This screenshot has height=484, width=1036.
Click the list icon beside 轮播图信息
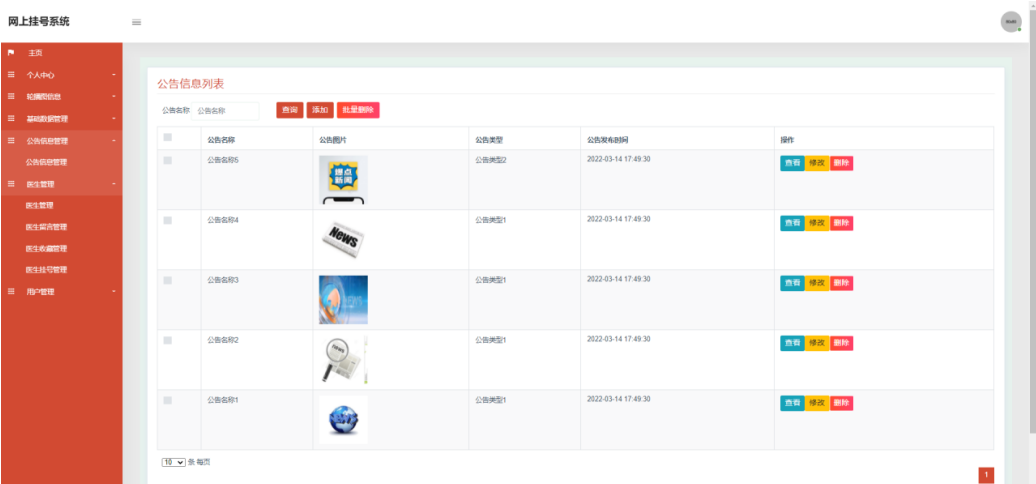[x=11, y=96]
